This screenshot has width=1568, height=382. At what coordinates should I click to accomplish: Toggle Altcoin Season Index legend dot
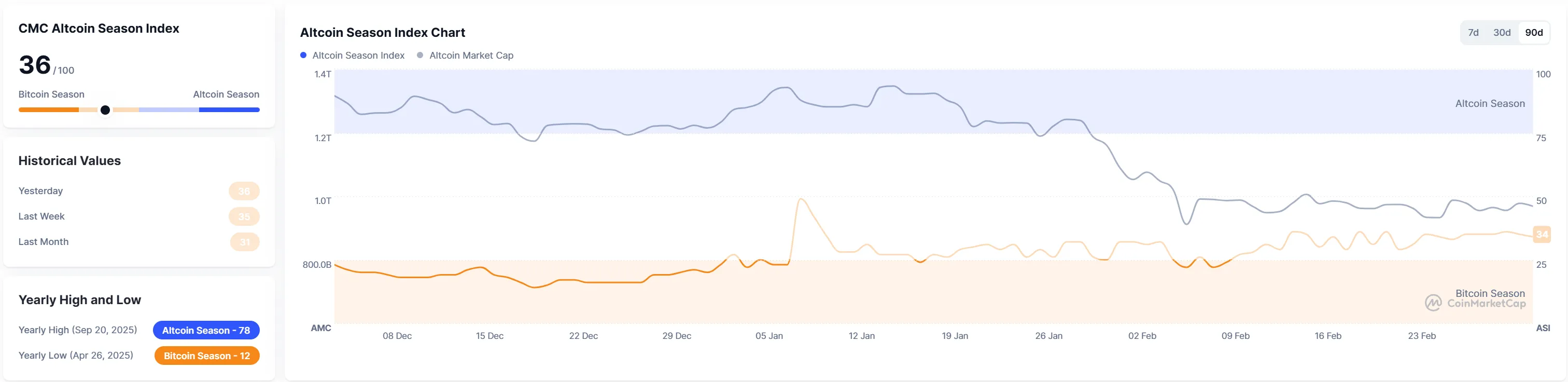click(x=303, y=56)
